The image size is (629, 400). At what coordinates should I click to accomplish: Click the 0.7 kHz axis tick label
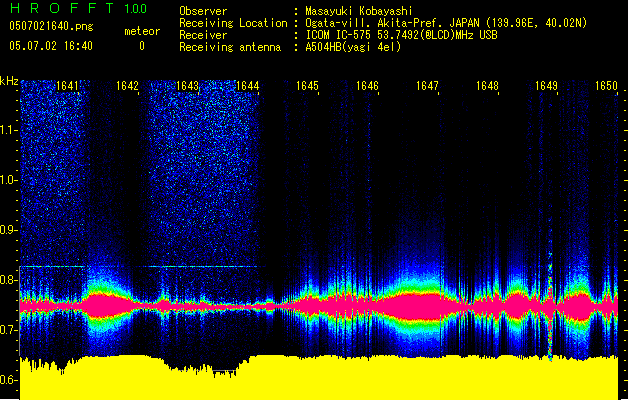(7, 330)
